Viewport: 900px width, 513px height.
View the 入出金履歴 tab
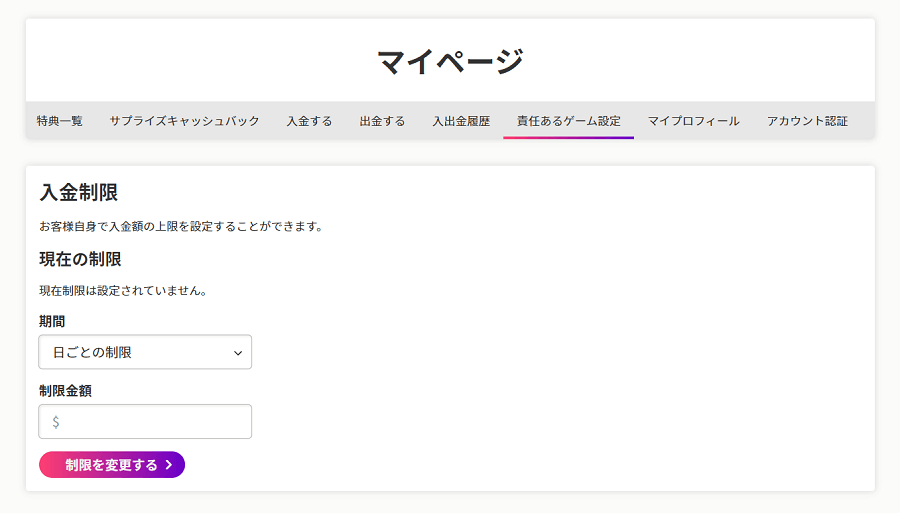pos(461,121)
